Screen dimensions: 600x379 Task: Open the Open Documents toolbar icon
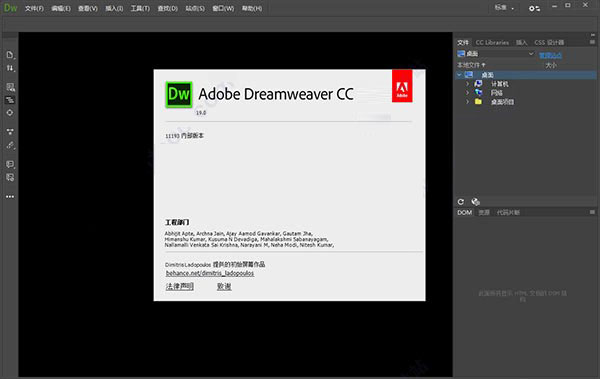[x=10, y=55]
